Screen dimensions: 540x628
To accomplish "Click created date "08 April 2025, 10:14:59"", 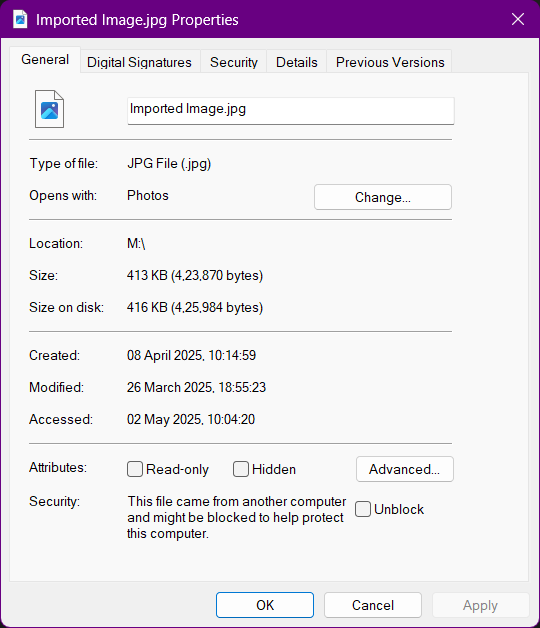I will 191,355.
